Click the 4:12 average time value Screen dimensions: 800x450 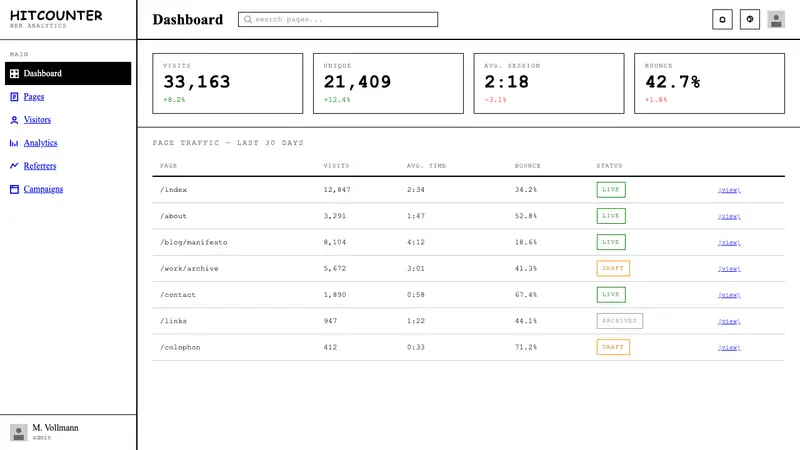(x=416, y=242)
